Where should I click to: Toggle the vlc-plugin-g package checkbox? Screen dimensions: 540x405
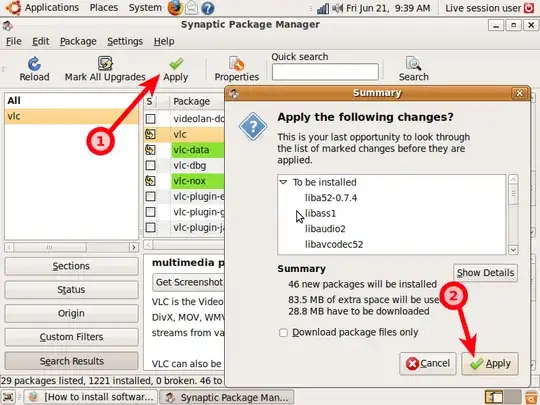coord(150,212)
